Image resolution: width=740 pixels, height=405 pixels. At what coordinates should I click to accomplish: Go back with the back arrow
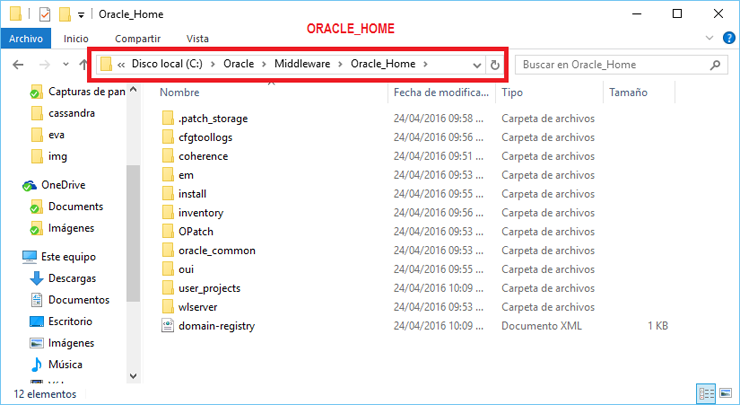pos(18,65)
